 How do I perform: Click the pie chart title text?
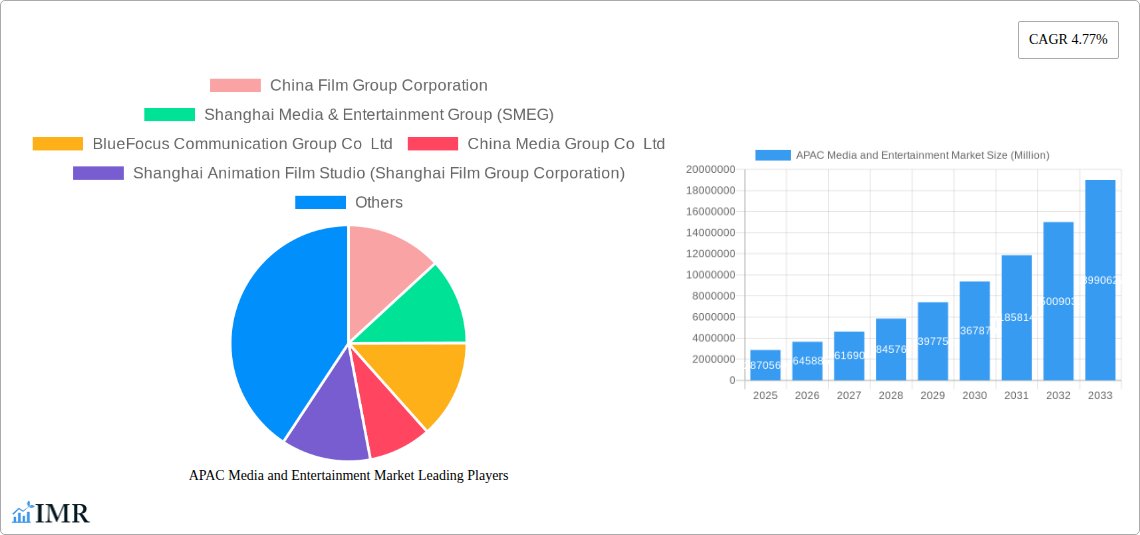click(x=348, y=475)
